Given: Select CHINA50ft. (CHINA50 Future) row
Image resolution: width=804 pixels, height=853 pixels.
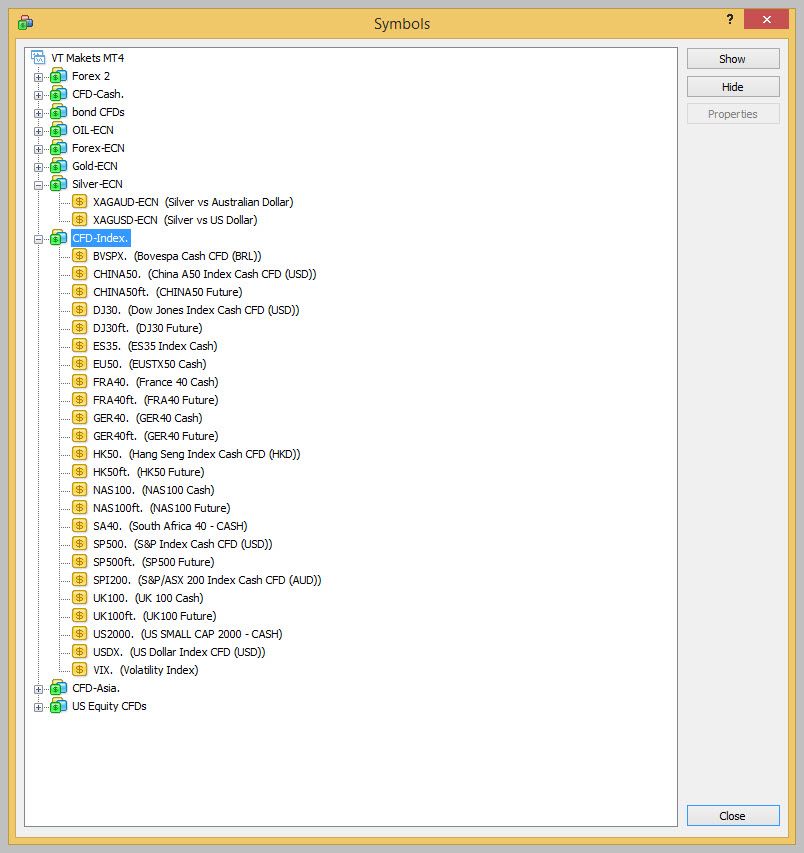Looking at the screenshot, I should point(168,292).
